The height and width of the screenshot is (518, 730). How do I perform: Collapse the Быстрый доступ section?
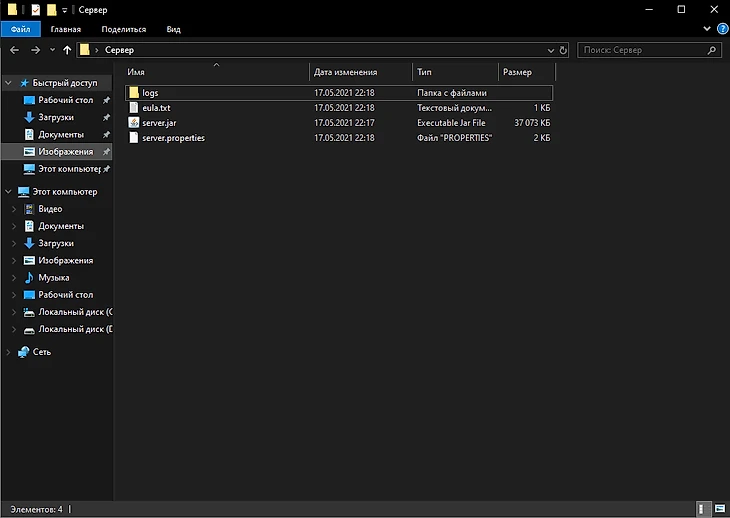pyautogui.click(x=9, y=83)
